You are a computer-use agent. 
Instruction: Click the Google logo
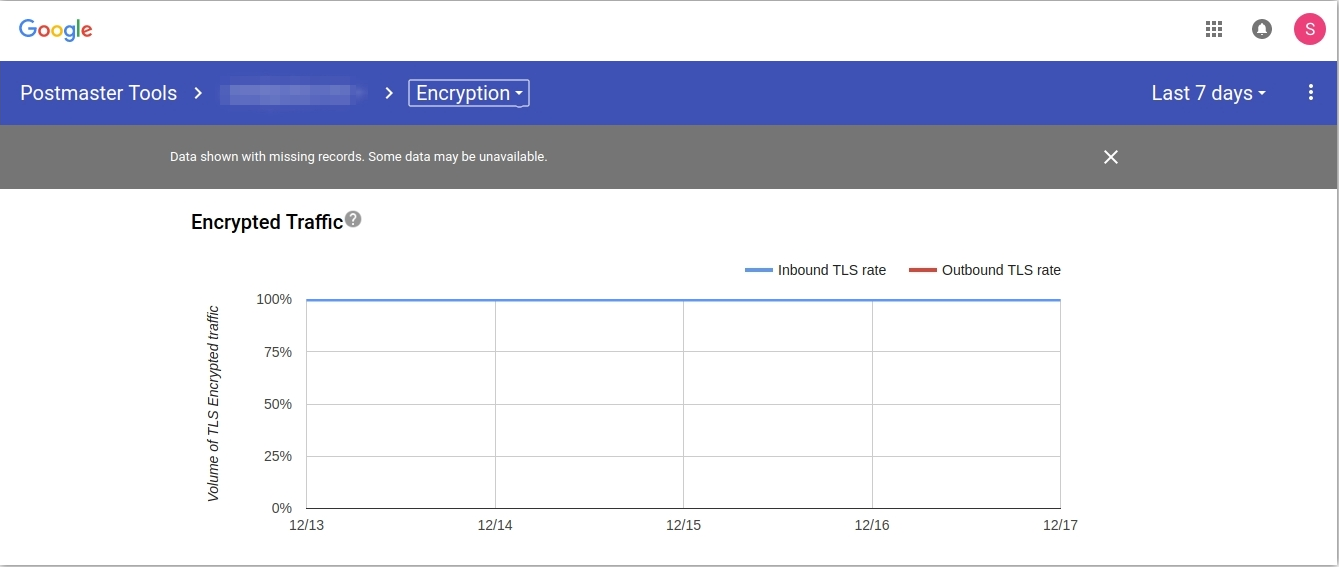56,29
